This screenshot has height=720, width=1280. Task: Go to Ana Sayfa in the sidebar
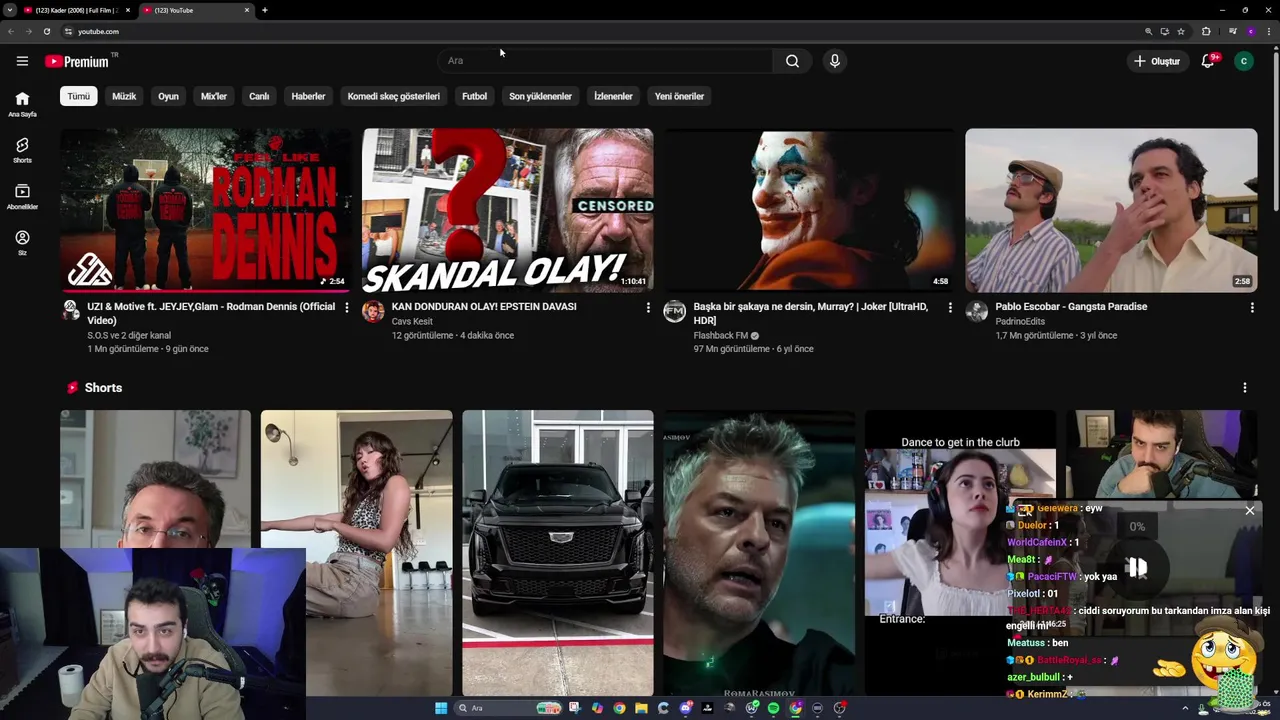(x=22, y=103)
